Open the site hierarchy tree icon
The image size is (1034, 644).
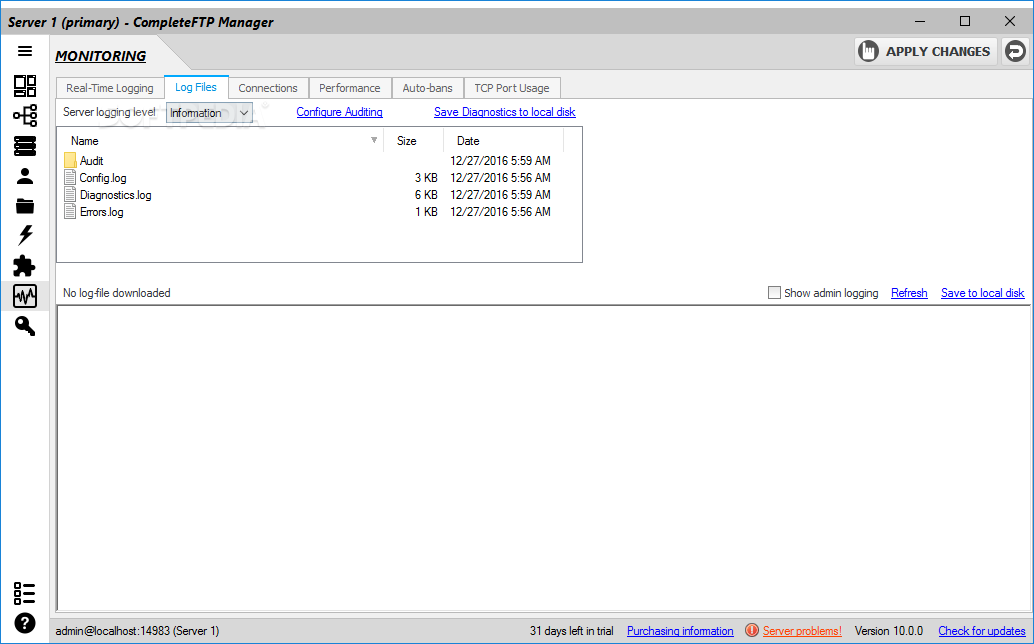click(x=25, y=115)
